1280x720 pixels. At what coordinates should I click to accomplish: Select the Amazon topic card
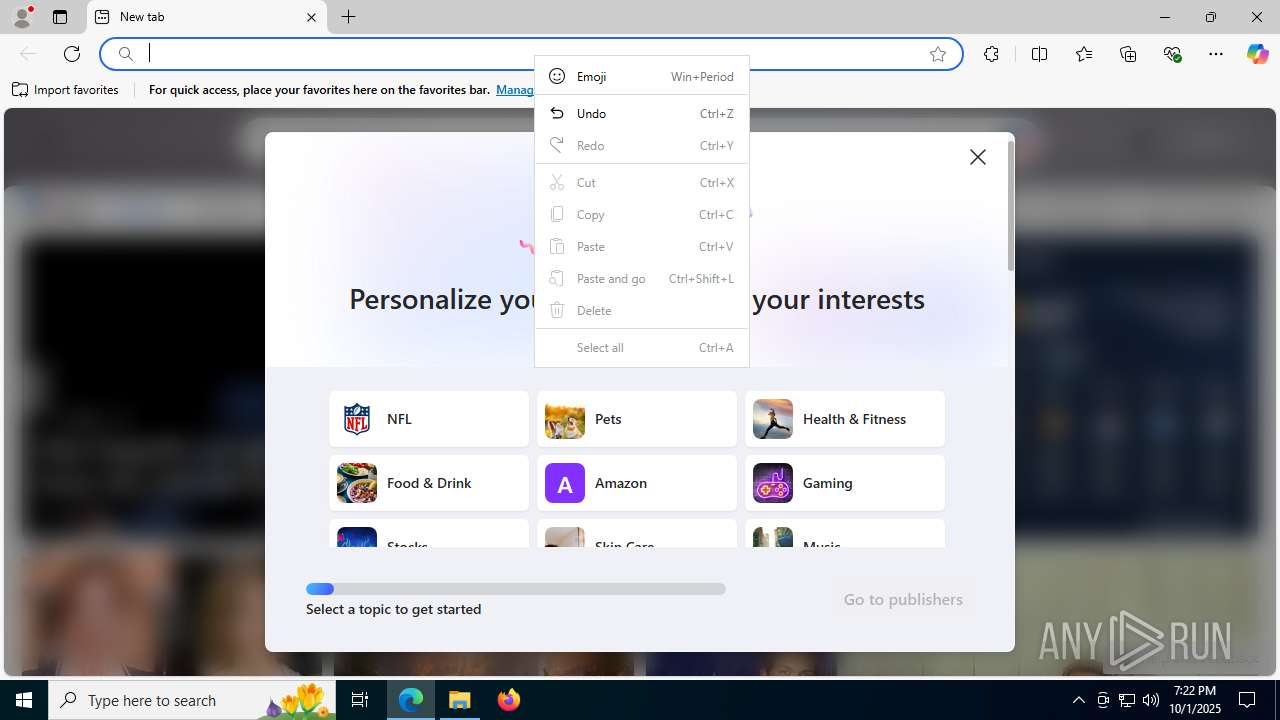click(x=637, y=483)
